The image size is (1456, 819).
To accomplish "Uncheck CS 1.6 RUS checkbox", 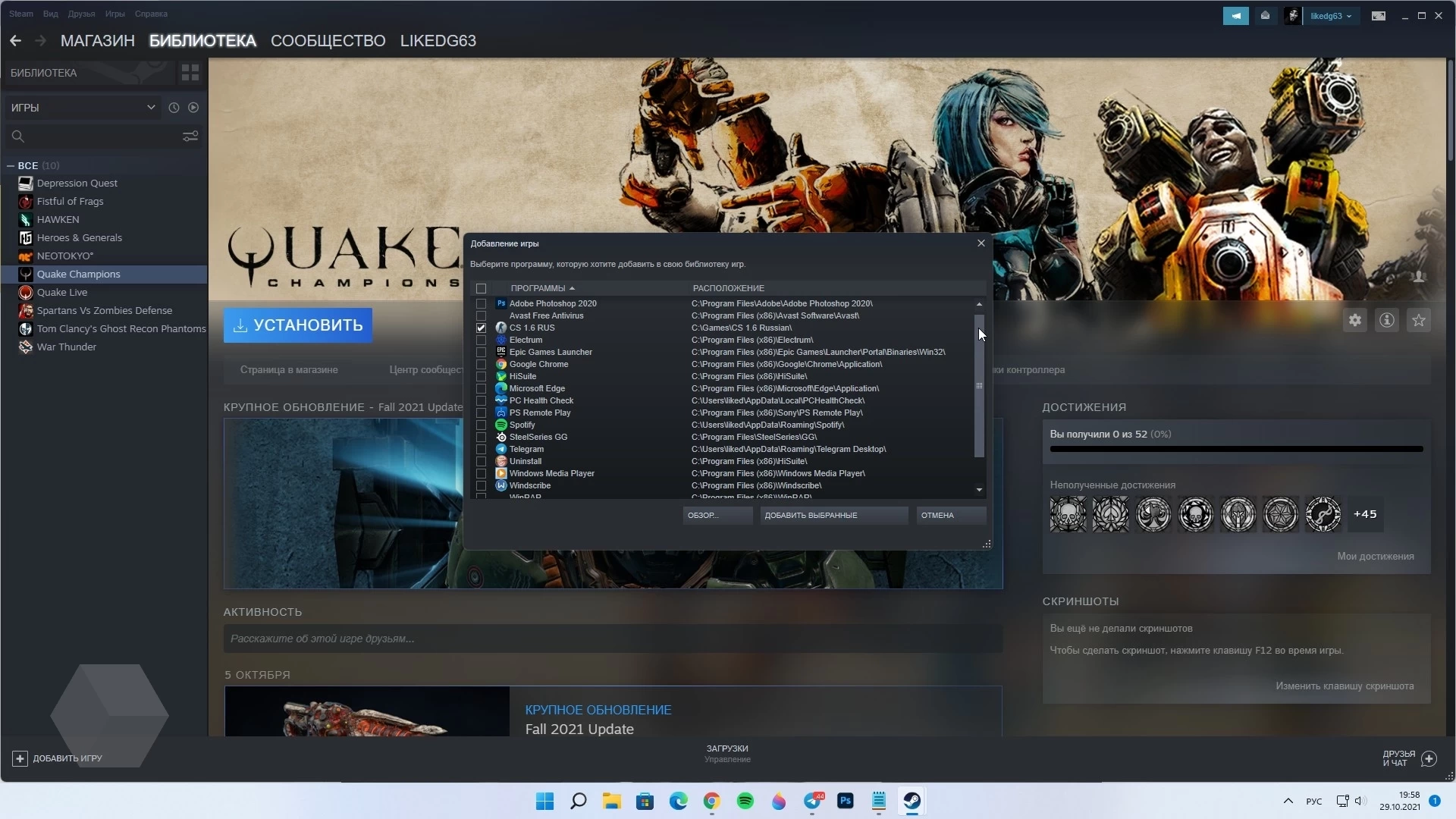I will click(481, 328).
